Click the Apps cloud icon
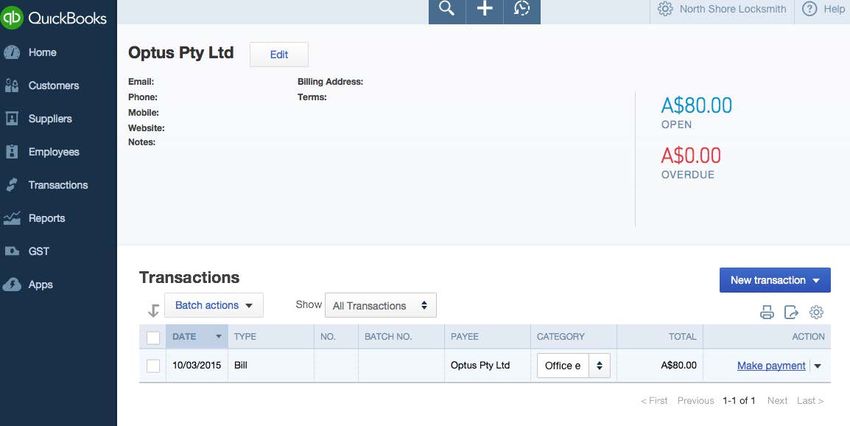Viewport: 850px width, 426px height. click(12, 285)
